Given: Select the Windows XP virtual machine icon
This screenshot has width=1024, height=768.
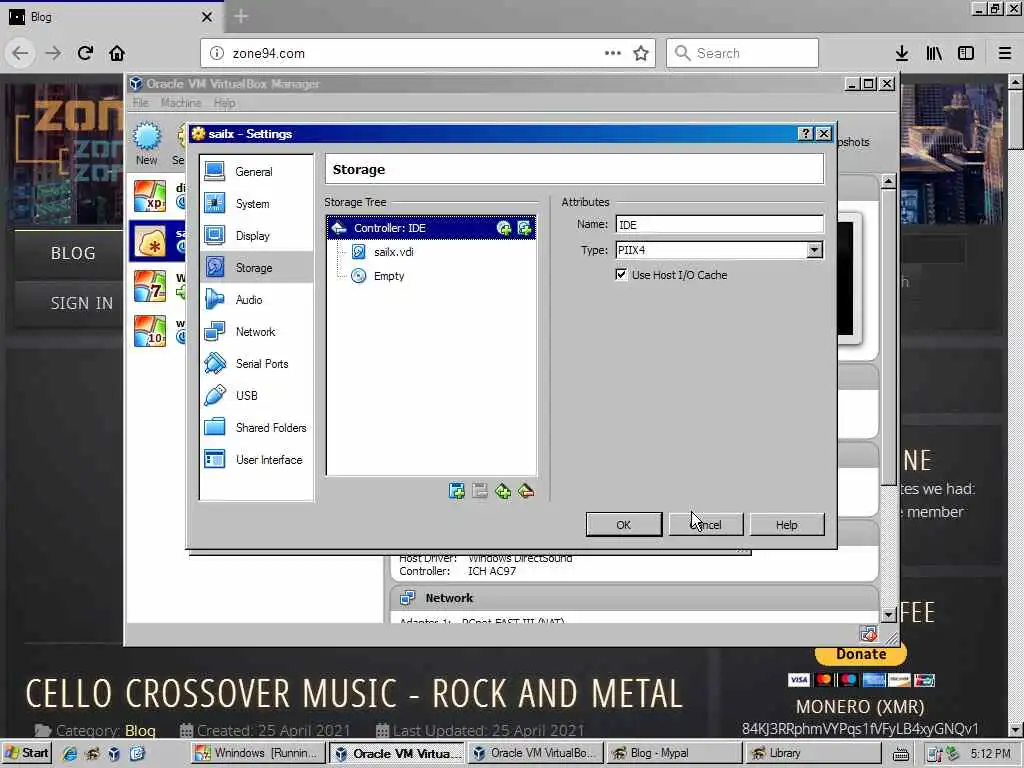Looking at the screenshot, I should (x=150, y=197).
